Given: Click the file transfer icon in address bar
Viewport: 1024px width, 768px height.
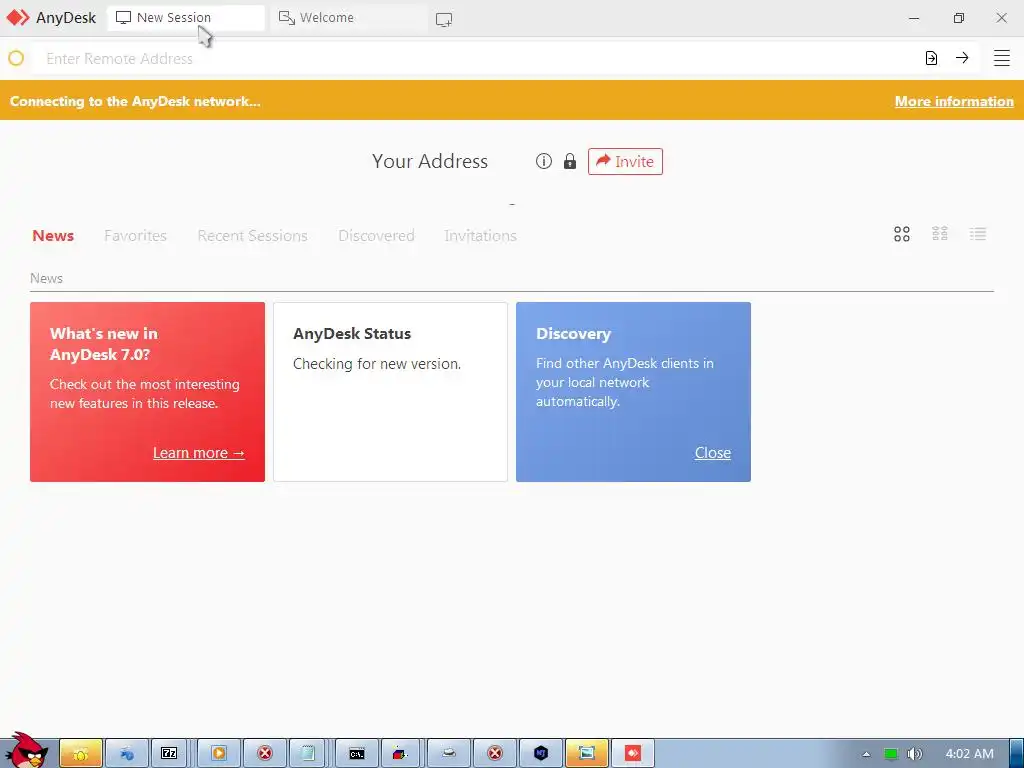Looking at the screenshot, I should click(x=931, y=58).
